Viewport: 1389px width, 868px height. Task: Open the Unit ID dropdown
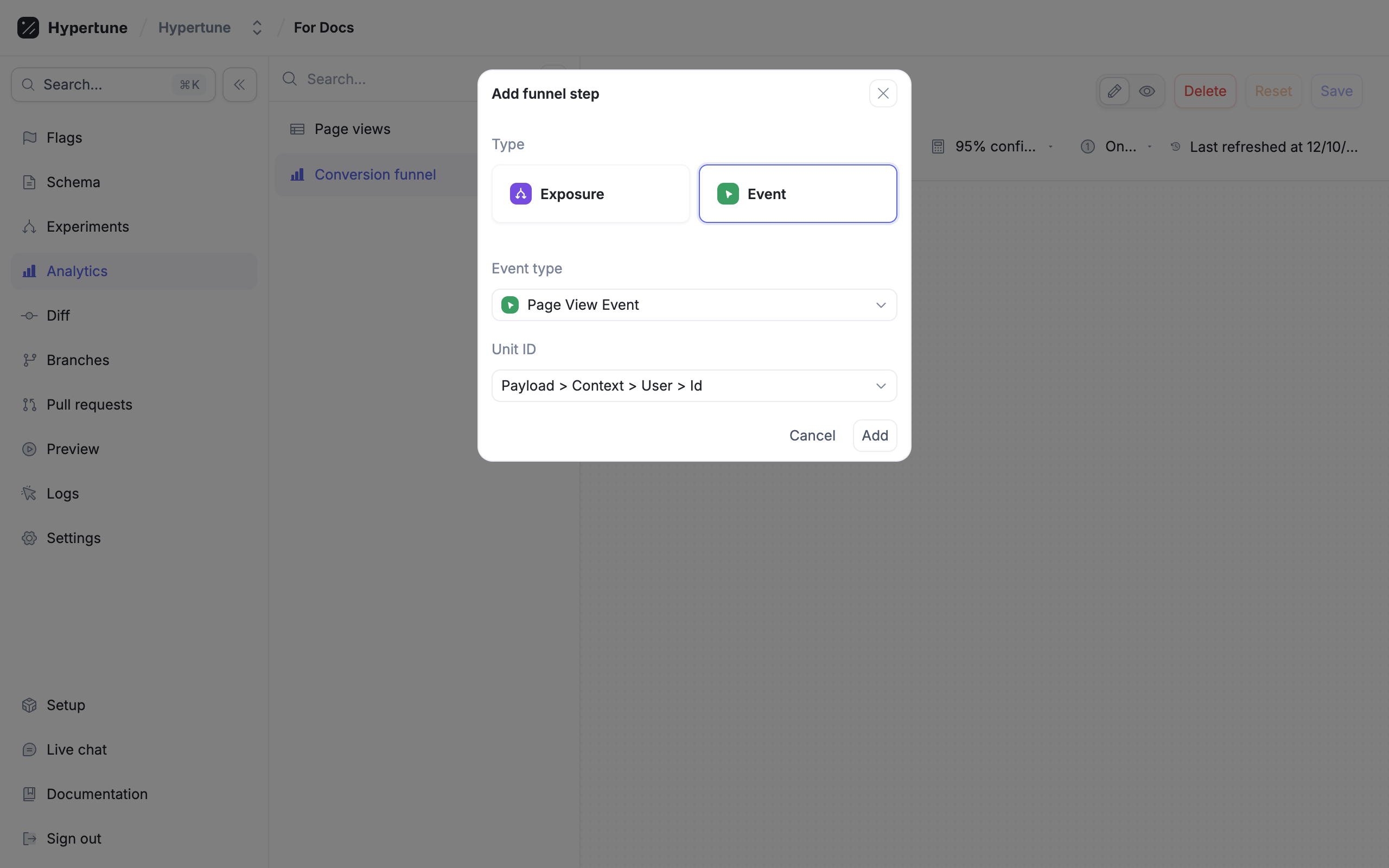[694, 386]
